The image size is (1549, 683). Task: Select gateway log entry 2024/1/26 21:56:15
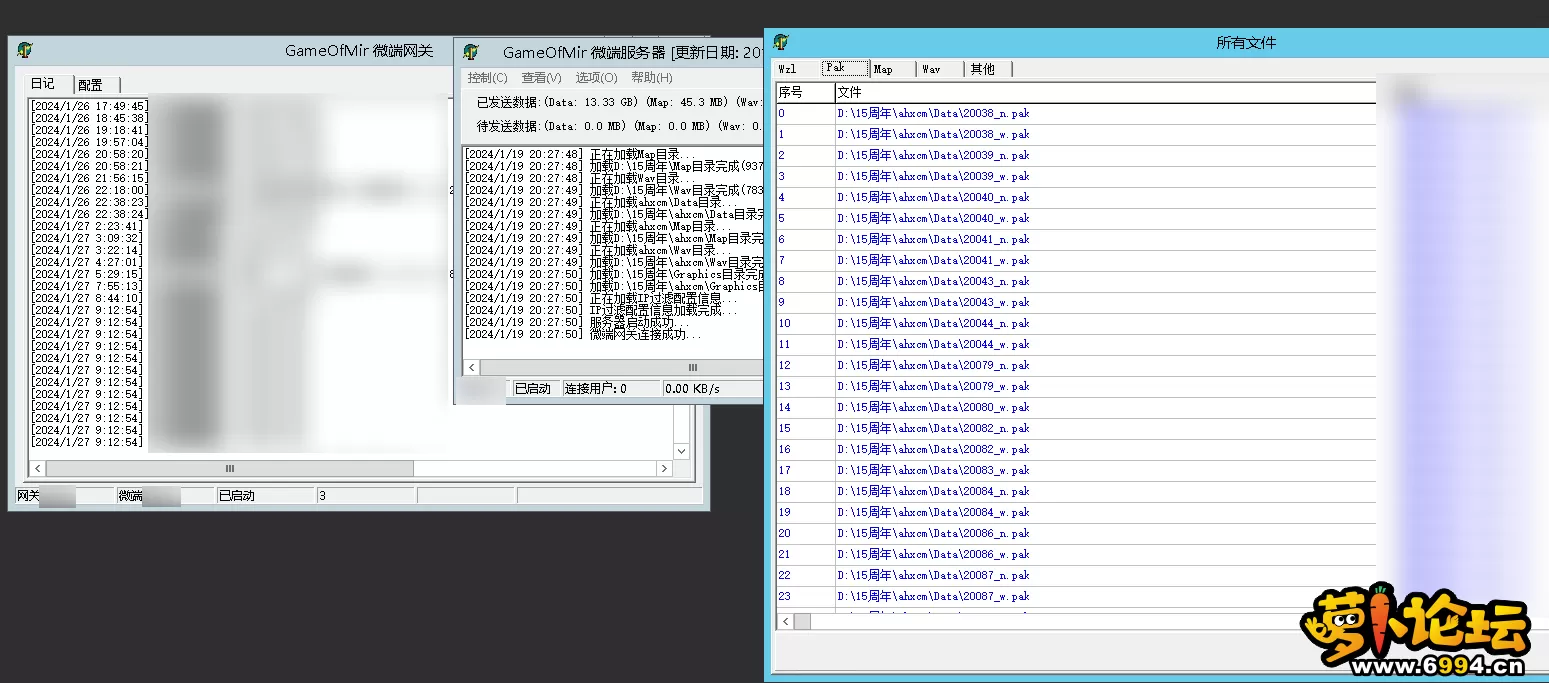(x=89, y=178)
